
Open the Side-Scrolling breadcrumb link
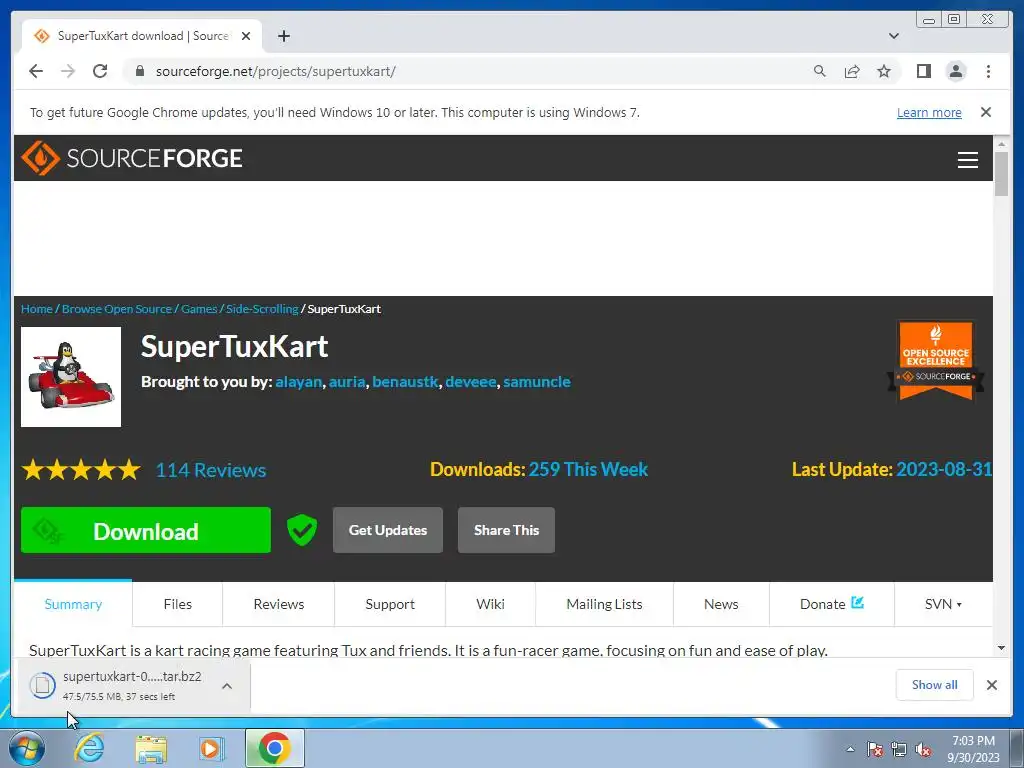262,309
